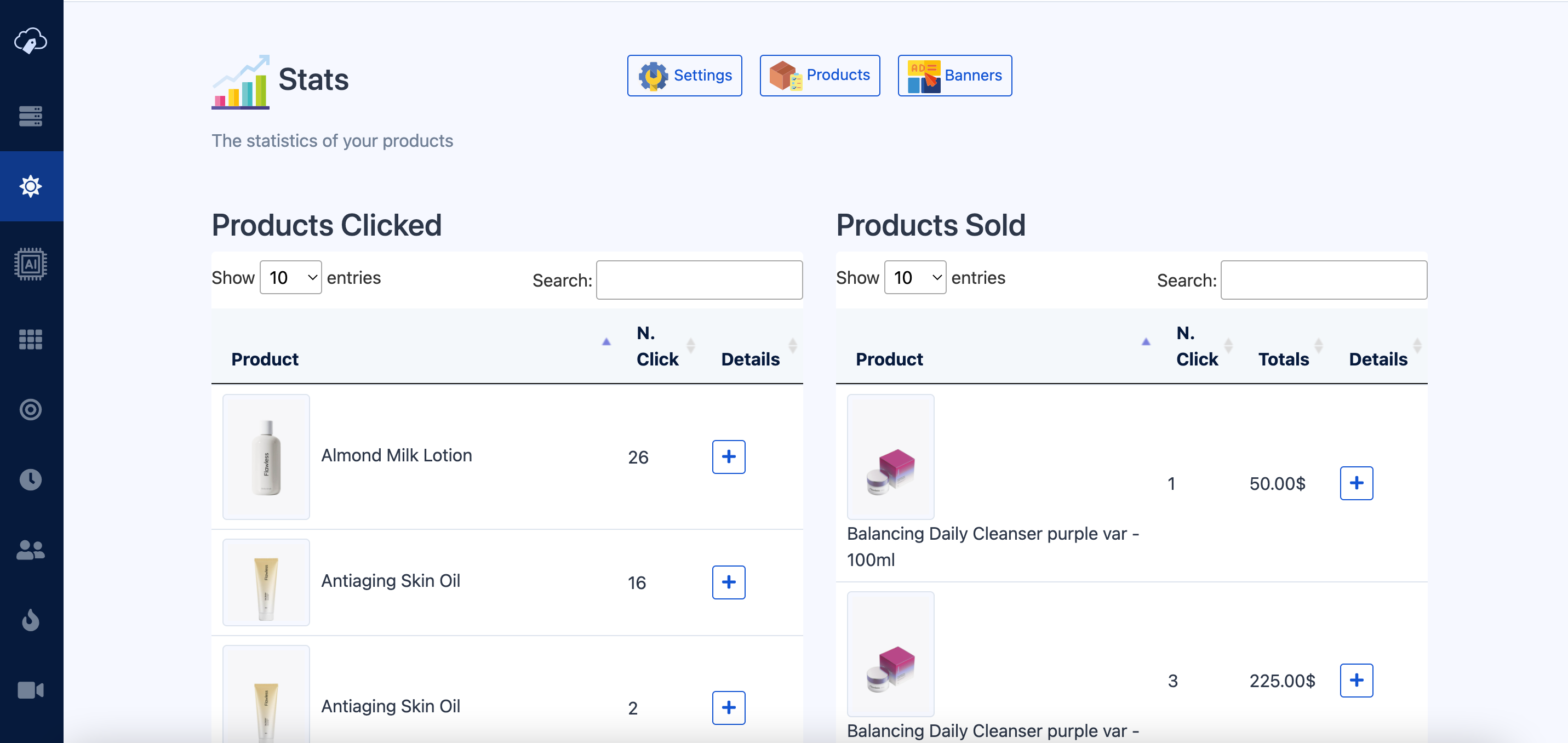1568x743 pixels.
Task: Expand details for Antiaging Skin Oil with 16 clicks
Action: 729,582
